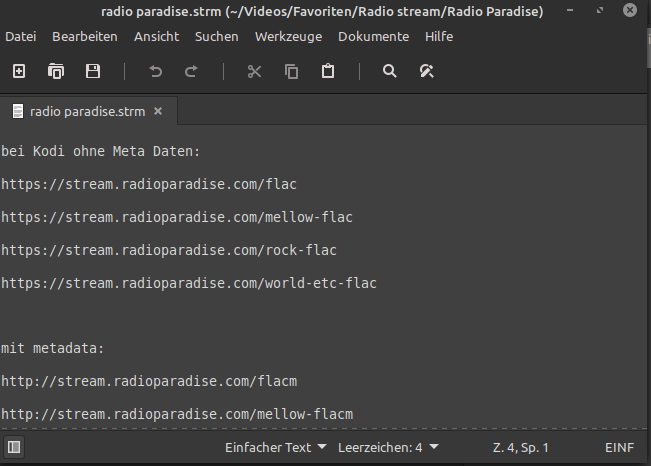Open the Werkzeuge menu
The height and width of the screenshot is (466, 651).
pos(289,37)
